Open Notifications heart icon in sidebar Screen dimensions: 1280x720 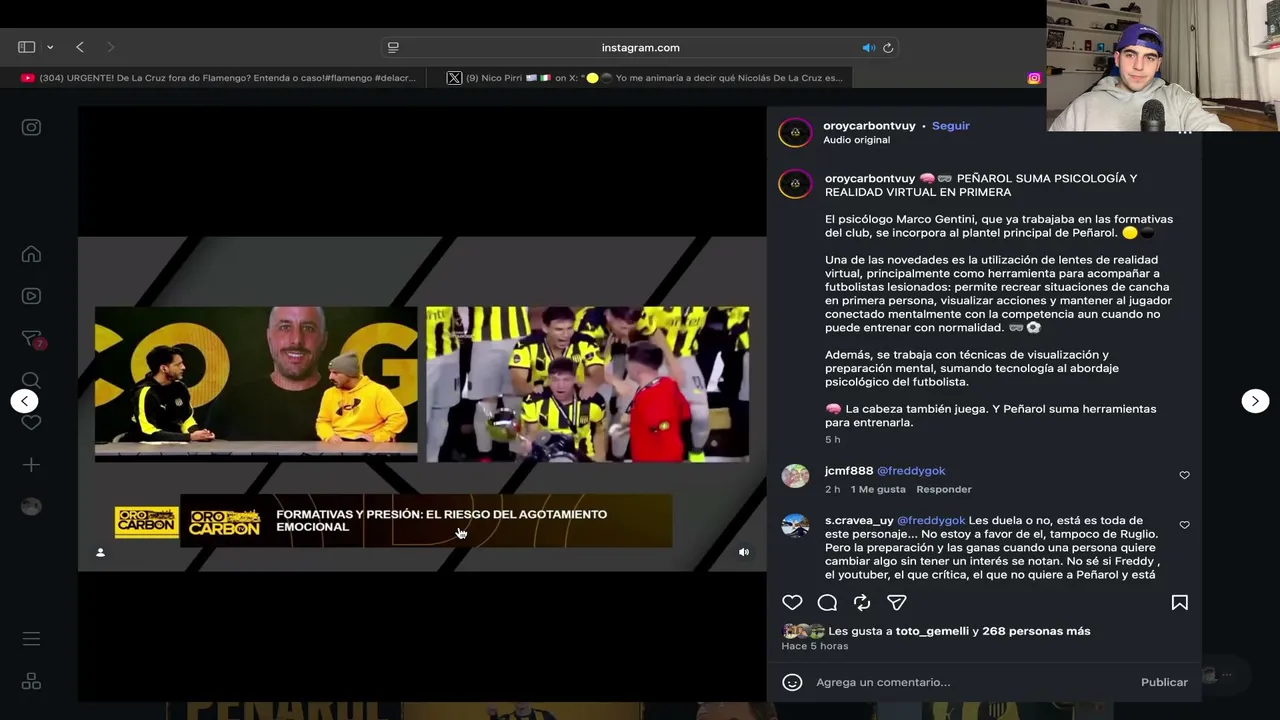point(31,422)
